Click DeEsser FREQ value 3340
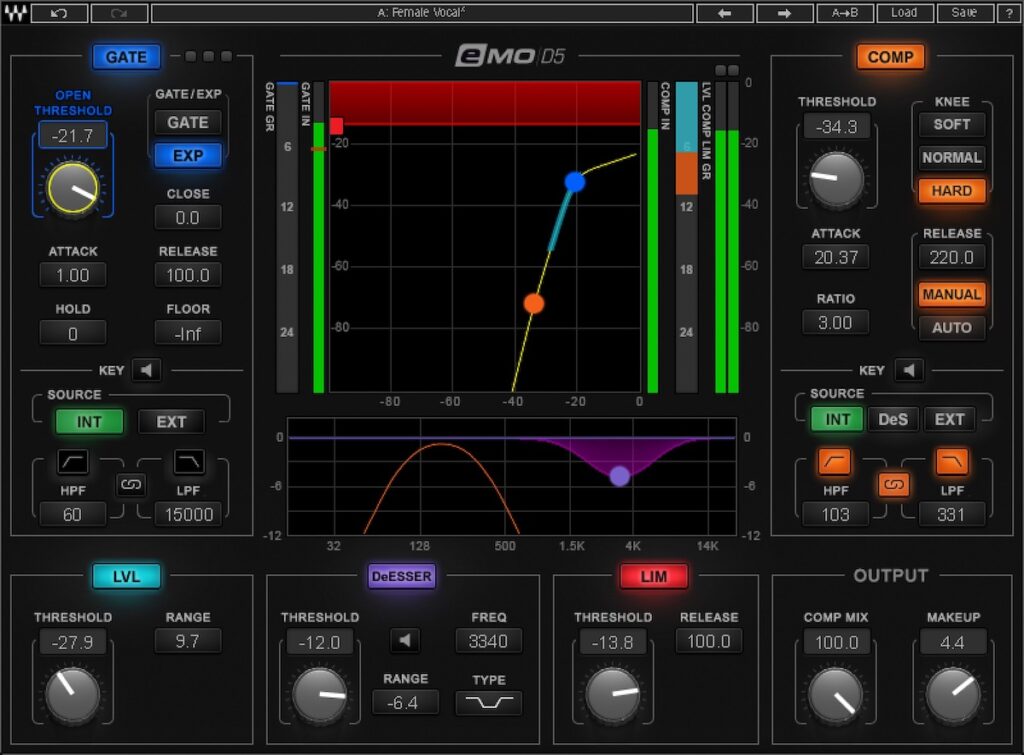Screen dimensions: 1024x755 pyautogui.click(x=488, y=641)
